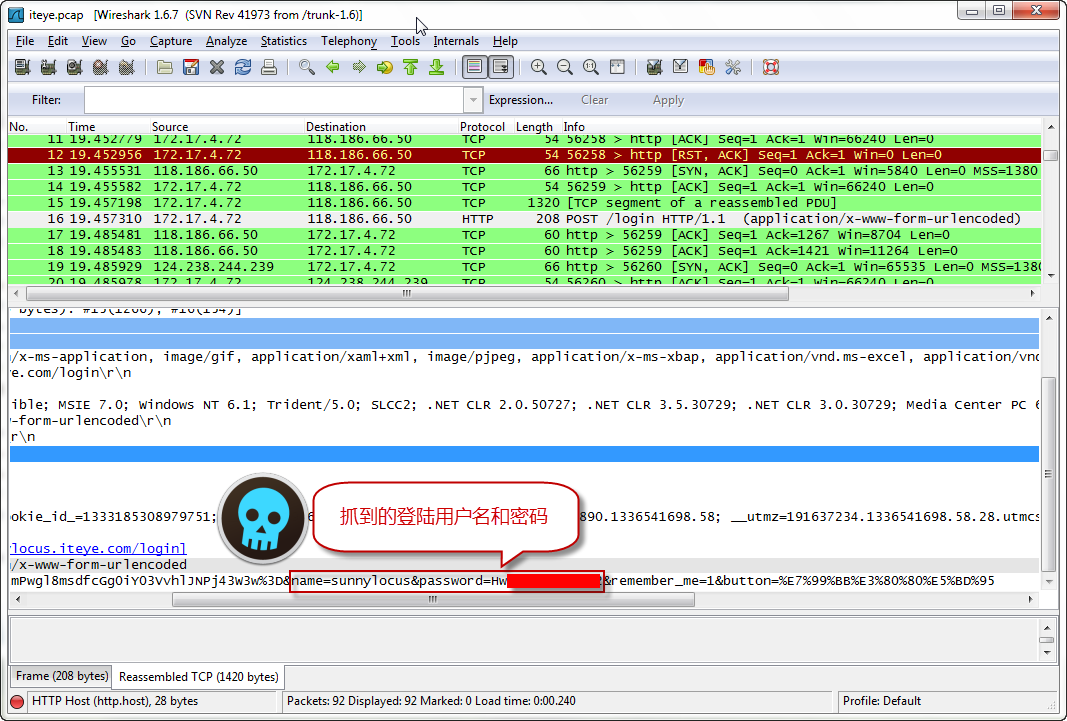Jump to last packet icon
This screenshot has height=721, width=1067.
tap(437, 67)
